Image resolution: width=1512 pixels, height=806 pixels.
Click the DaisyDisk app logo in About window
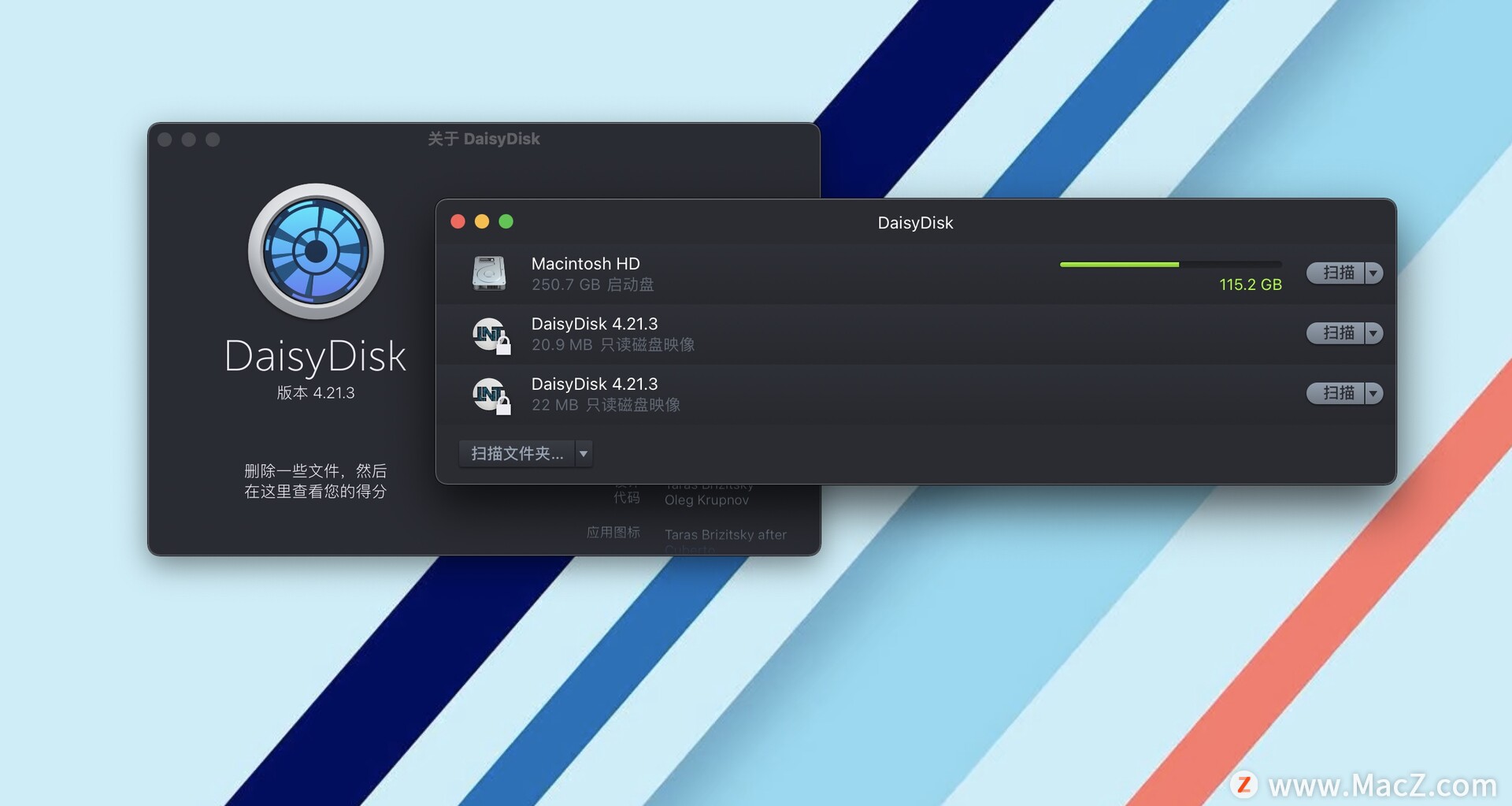coord(316,251)
